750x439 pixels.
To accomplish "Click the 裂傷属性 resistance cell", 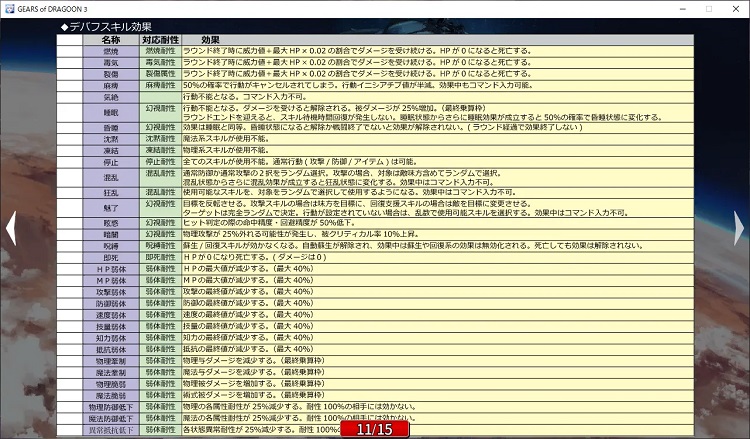I will tap(160, 74).
